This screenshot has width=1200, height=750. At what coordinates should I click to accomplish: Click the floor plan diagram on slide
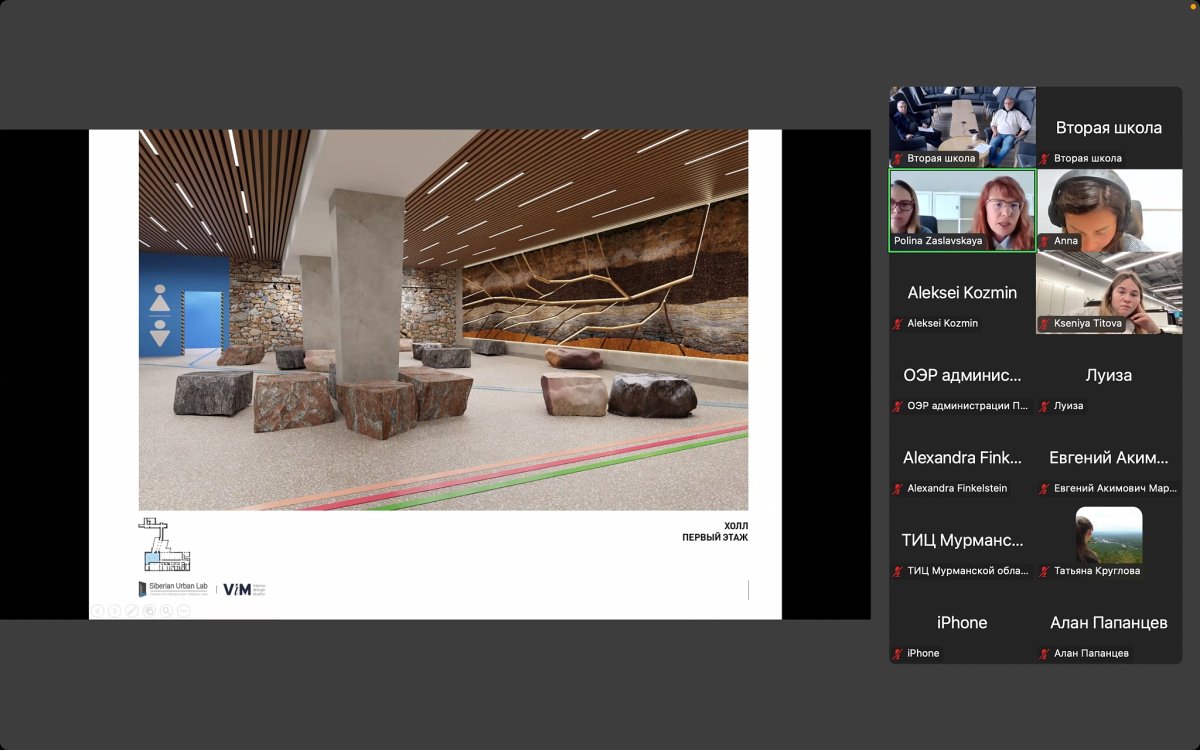click(164, 545)
